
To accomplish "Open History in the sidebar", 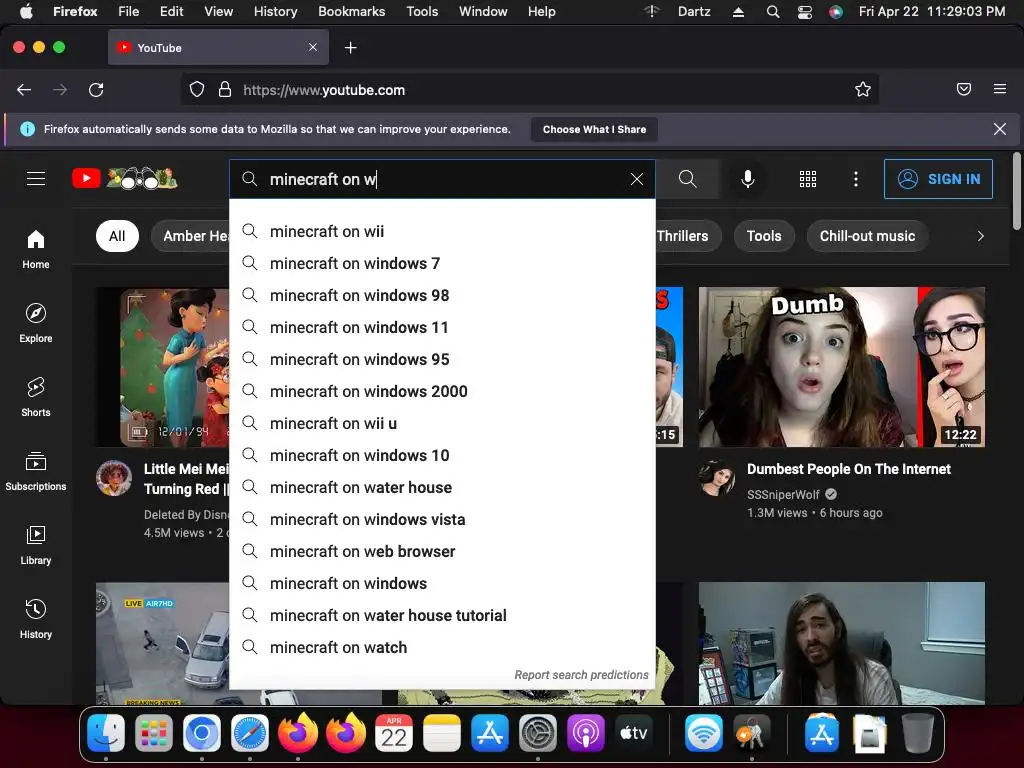I will (36, 618).
